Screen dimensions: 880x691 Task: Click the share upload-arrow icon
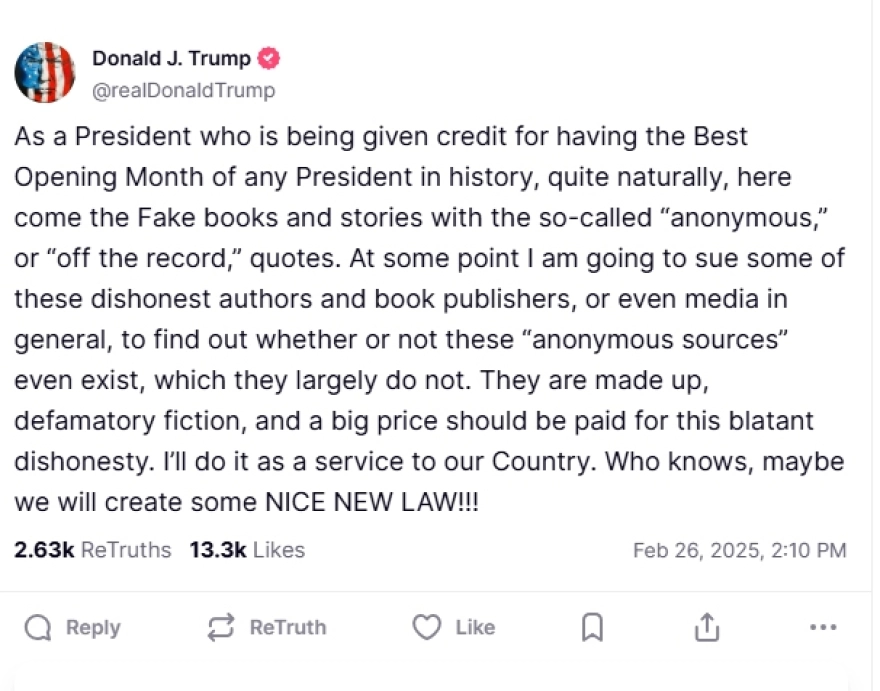707,627
